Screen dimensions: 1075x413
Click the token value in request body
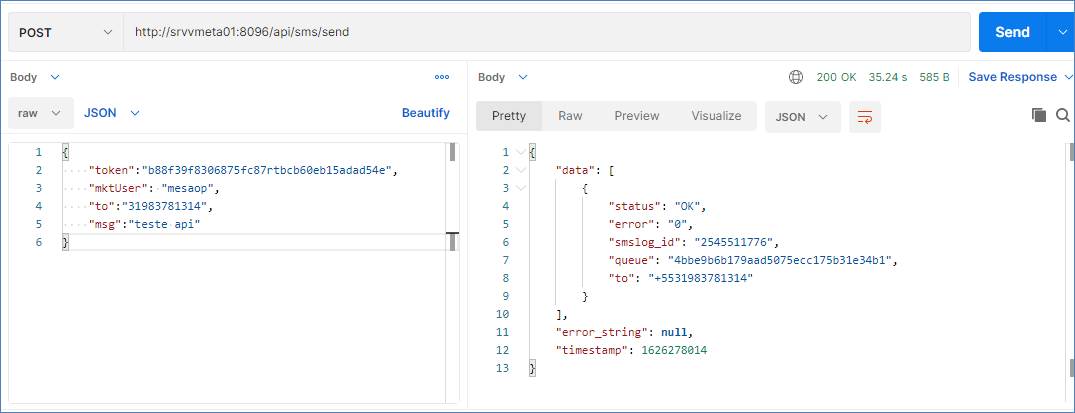pyautogui.click(x=265, y=170)
